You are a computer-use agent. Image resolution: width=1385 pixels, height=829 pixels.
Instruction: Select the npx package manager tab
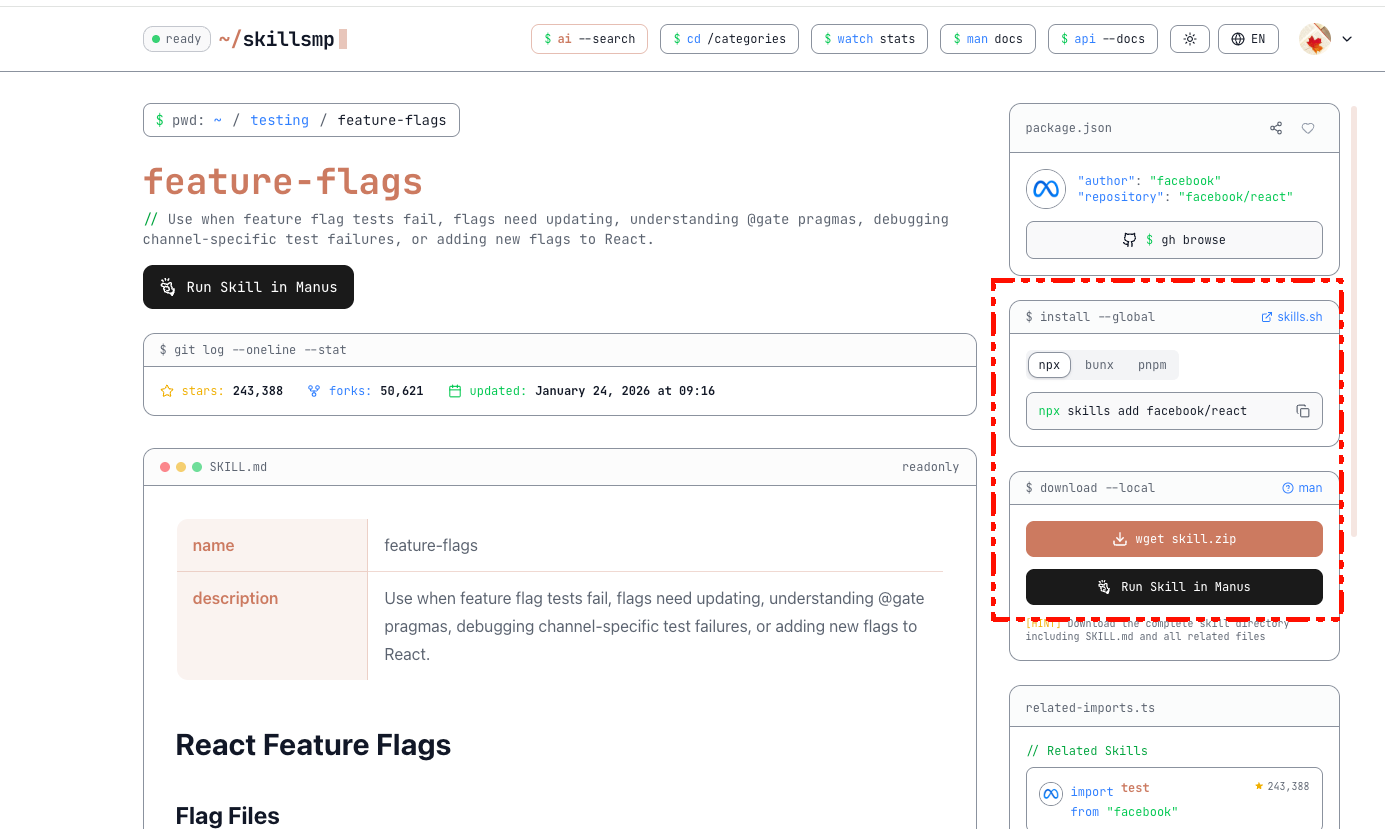coord(1049,365)
